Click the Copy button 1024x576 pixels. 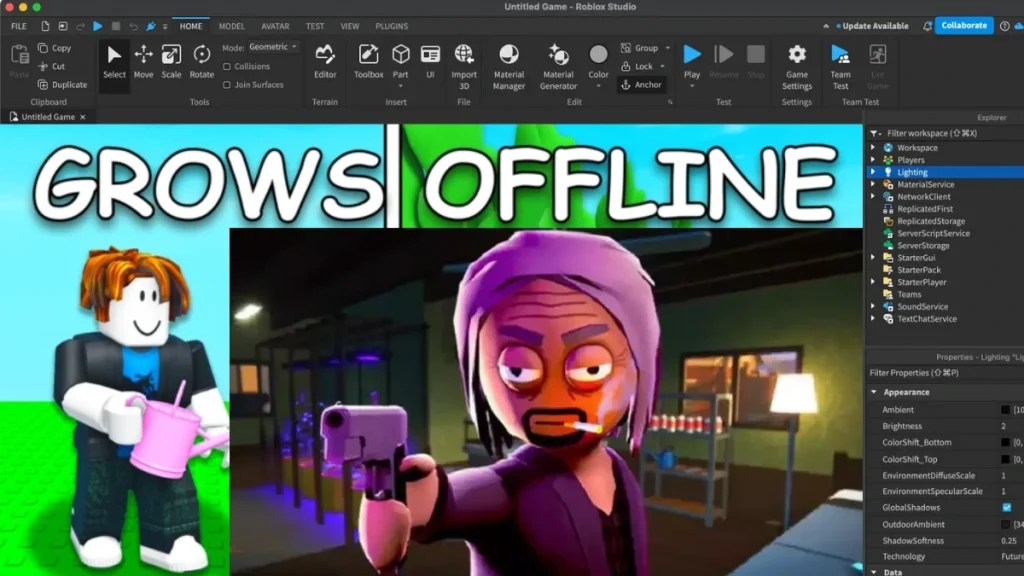(55, 48)
